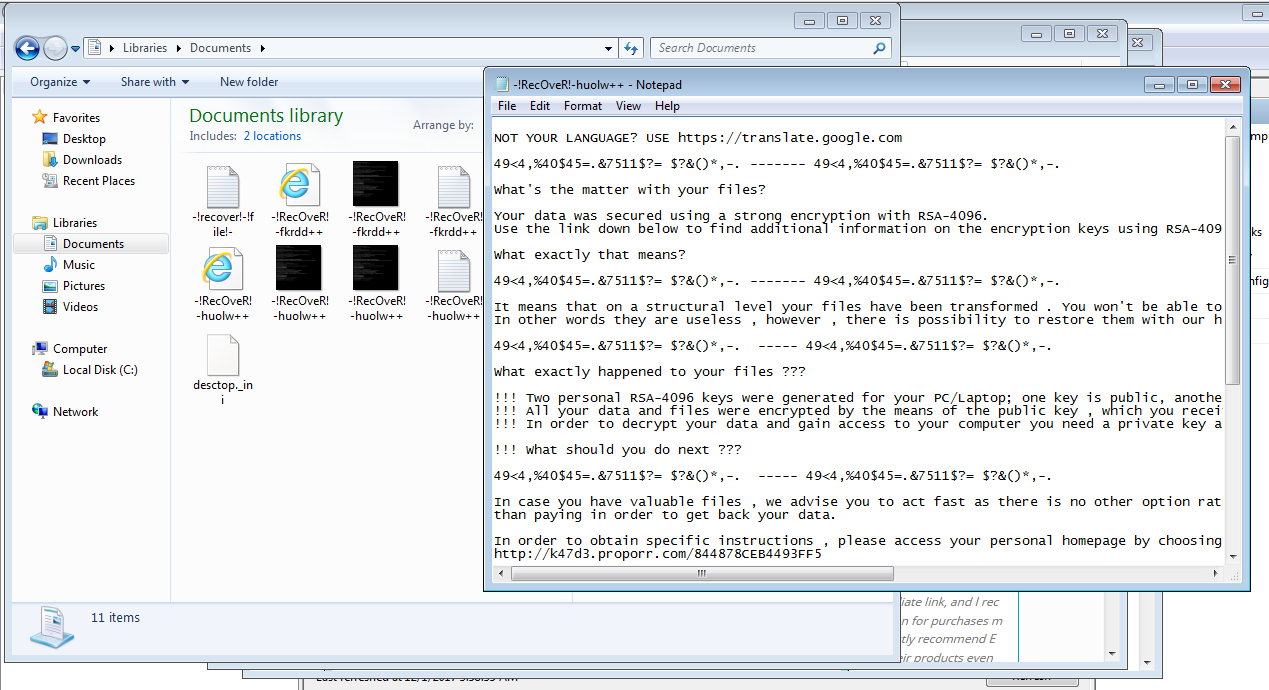Image resolution: width=1269 pixels, height=690 pixels.
Task: Open the File menu in Notepad
Action: pyautogui.click(x=507, y=106)
